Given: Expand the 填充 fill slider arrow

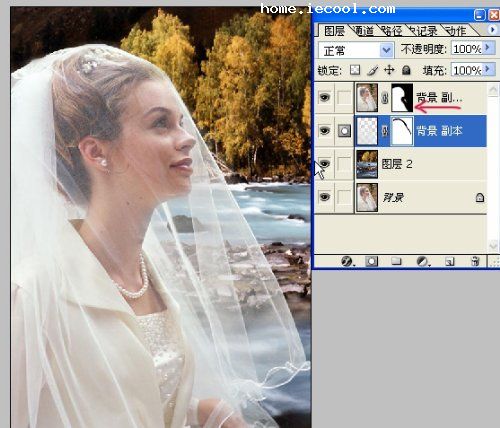Looking at the screenshot, I should (488, 69).
